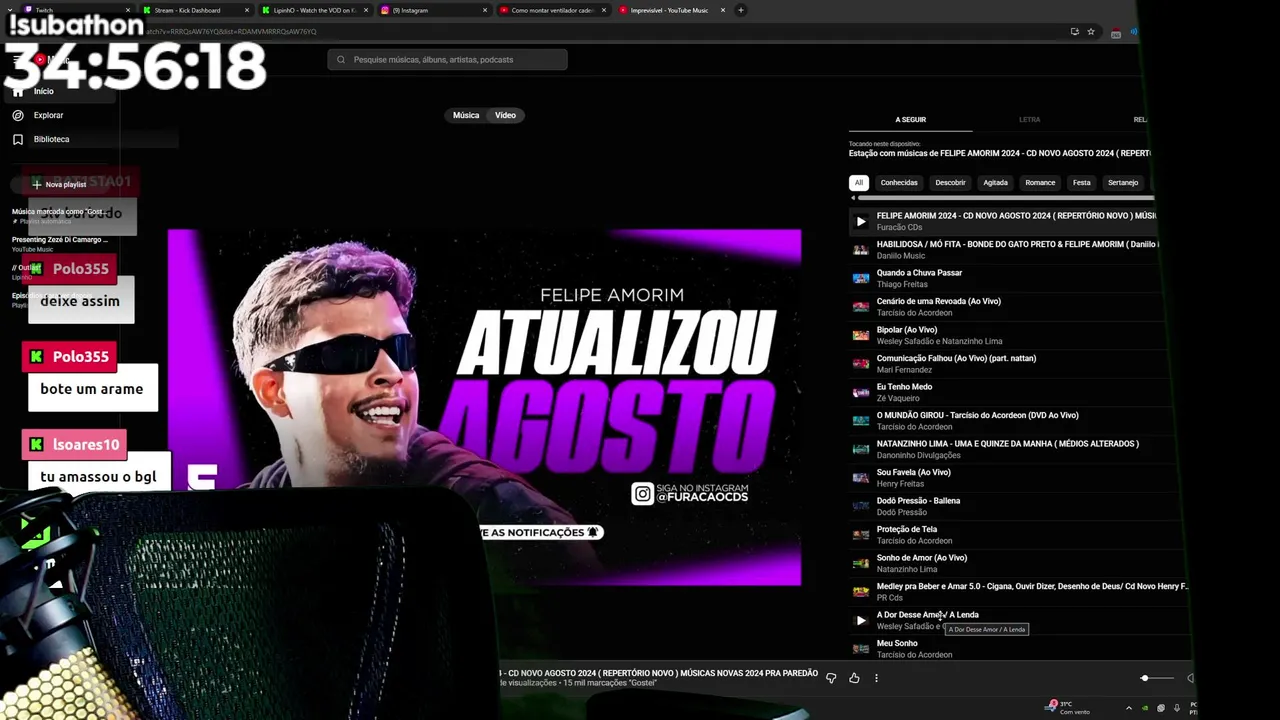The image size is (1280, 720).
Task: Select the Sertanejo filter chip
Action: pyautogui.click(x=1123, y=183)
